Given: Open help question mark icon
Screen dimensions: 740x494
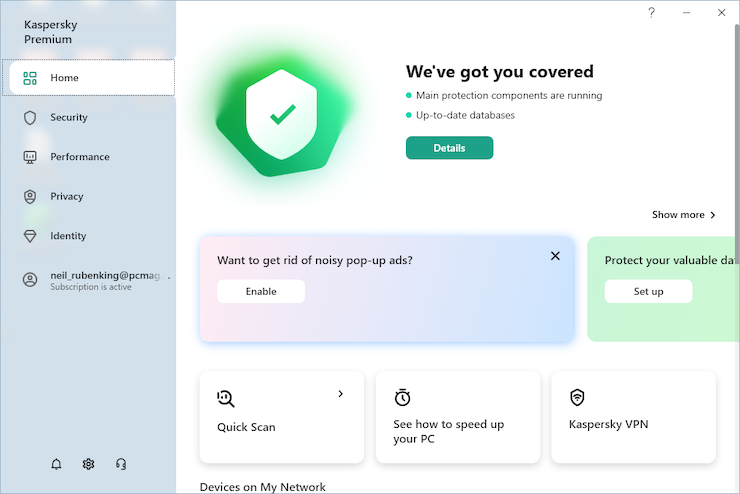Looking at the screenshot, I should coord(651,12).
